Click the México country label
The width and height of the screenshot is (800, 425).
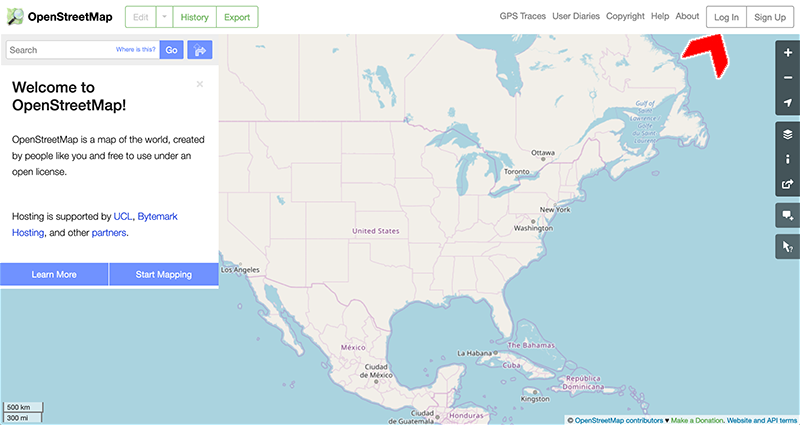tap(353, 347)
